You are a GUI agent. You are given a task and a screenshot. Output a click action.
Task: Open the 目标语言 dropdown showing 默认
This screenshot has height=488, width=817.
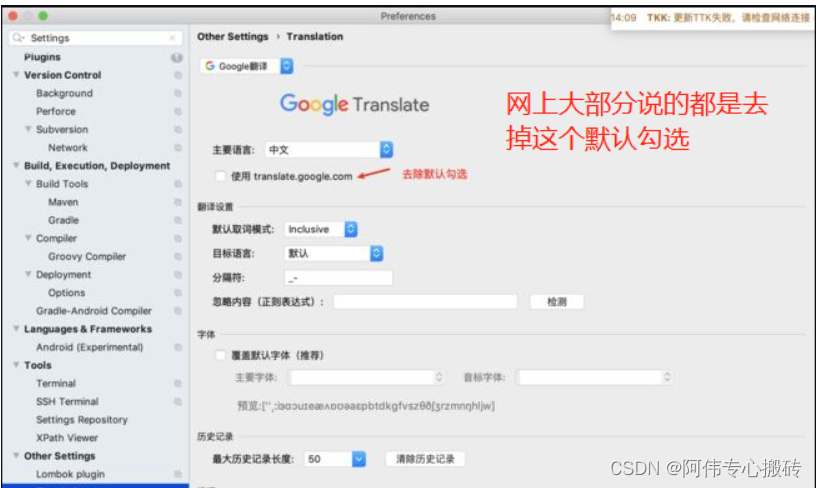point(334,254)
